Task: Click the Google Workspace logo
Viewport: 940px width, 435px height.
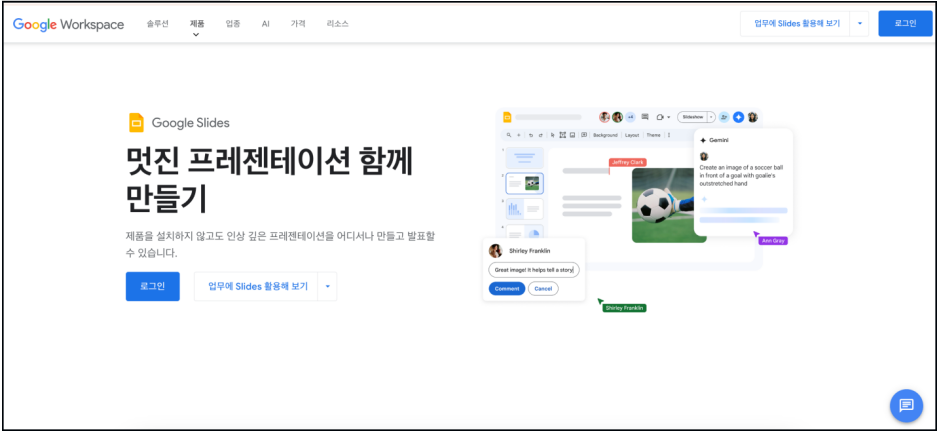Action: point(68,24)
